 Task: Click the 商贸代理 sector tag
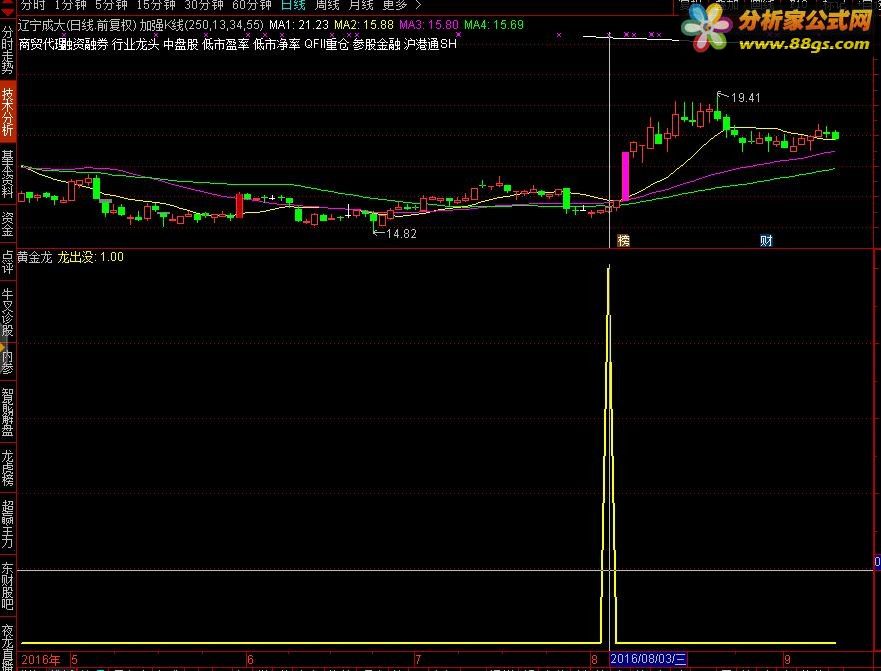click(42, 44)
